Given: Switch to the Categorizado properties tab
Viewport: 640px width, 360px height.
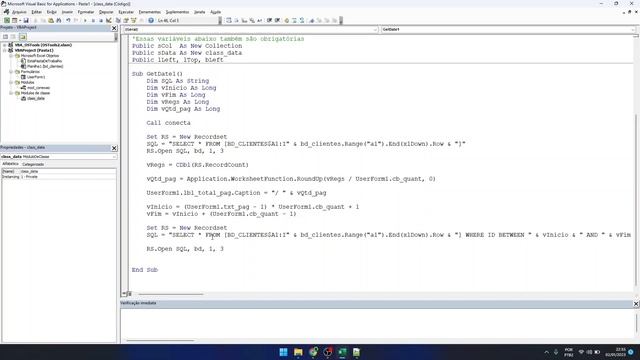Looking at the screenshot, I should coord(33,164).
